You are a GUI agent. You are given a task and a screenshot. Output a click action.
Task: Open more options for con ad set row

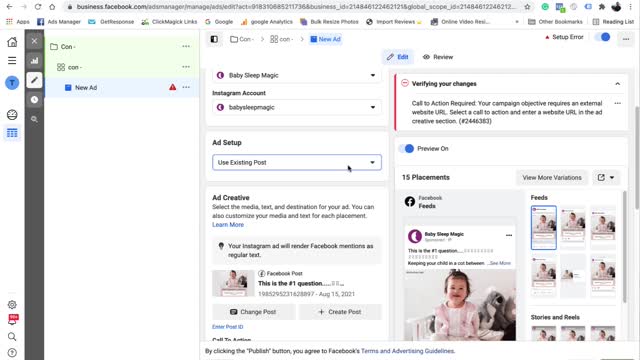pyautogui.click(x=186, y=67)
